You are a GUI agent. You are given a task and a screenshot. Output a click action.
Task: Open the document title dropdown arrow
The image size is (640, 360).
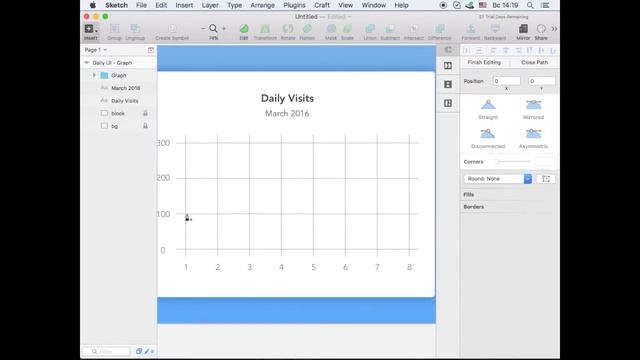(x=349, y=17)
